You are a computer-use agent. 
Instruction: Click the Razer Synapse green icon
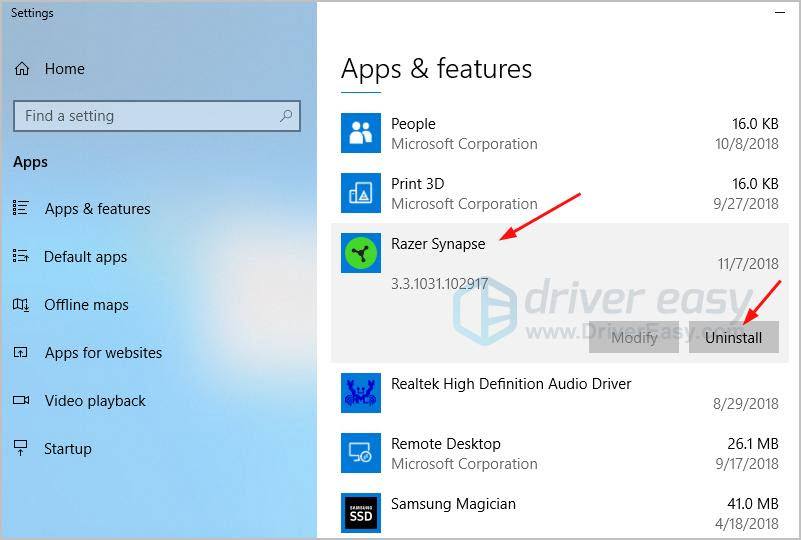(x=361, y=253)
